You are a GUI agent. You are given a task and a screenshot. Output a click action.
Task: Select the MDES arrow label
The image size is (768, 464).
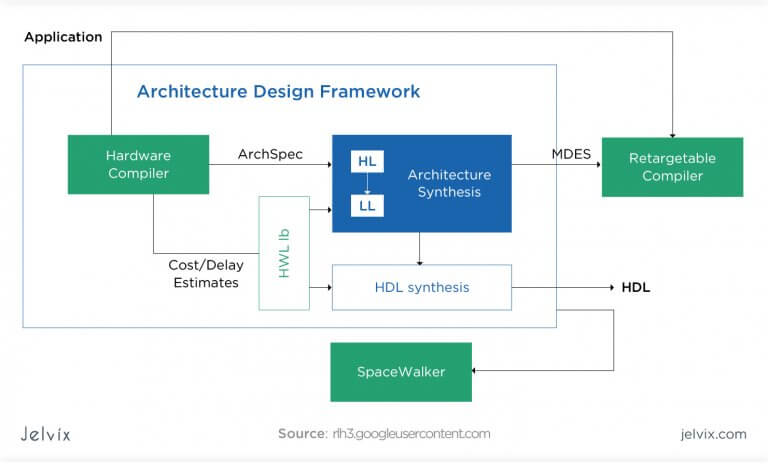point(571,154)
